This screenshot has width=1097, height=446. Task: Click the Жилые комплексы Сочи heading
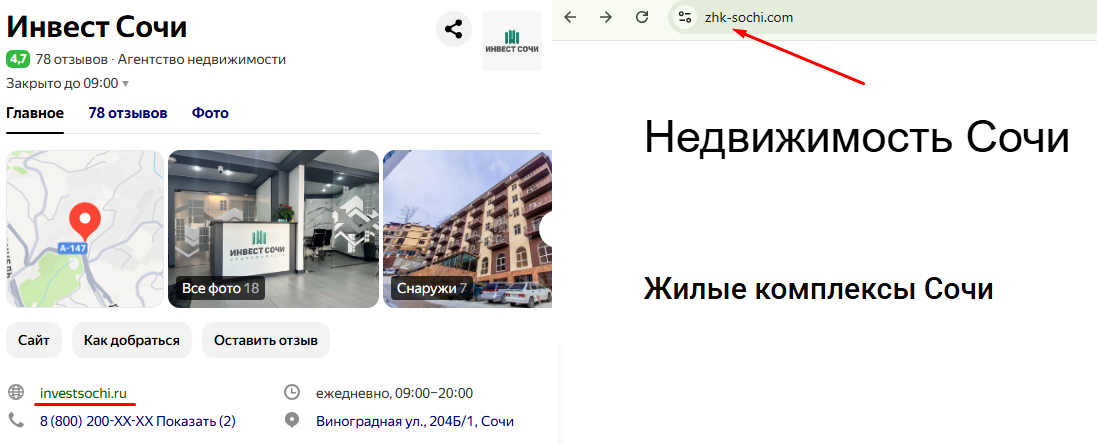(819, 288)
